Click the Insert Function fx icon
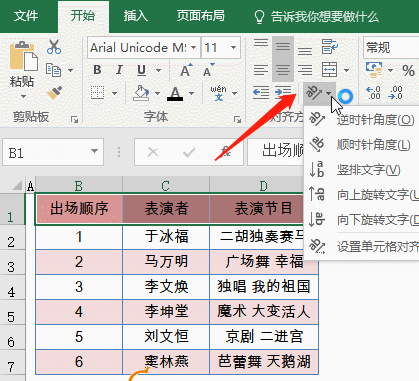419x381 pixels. point(226,153)
